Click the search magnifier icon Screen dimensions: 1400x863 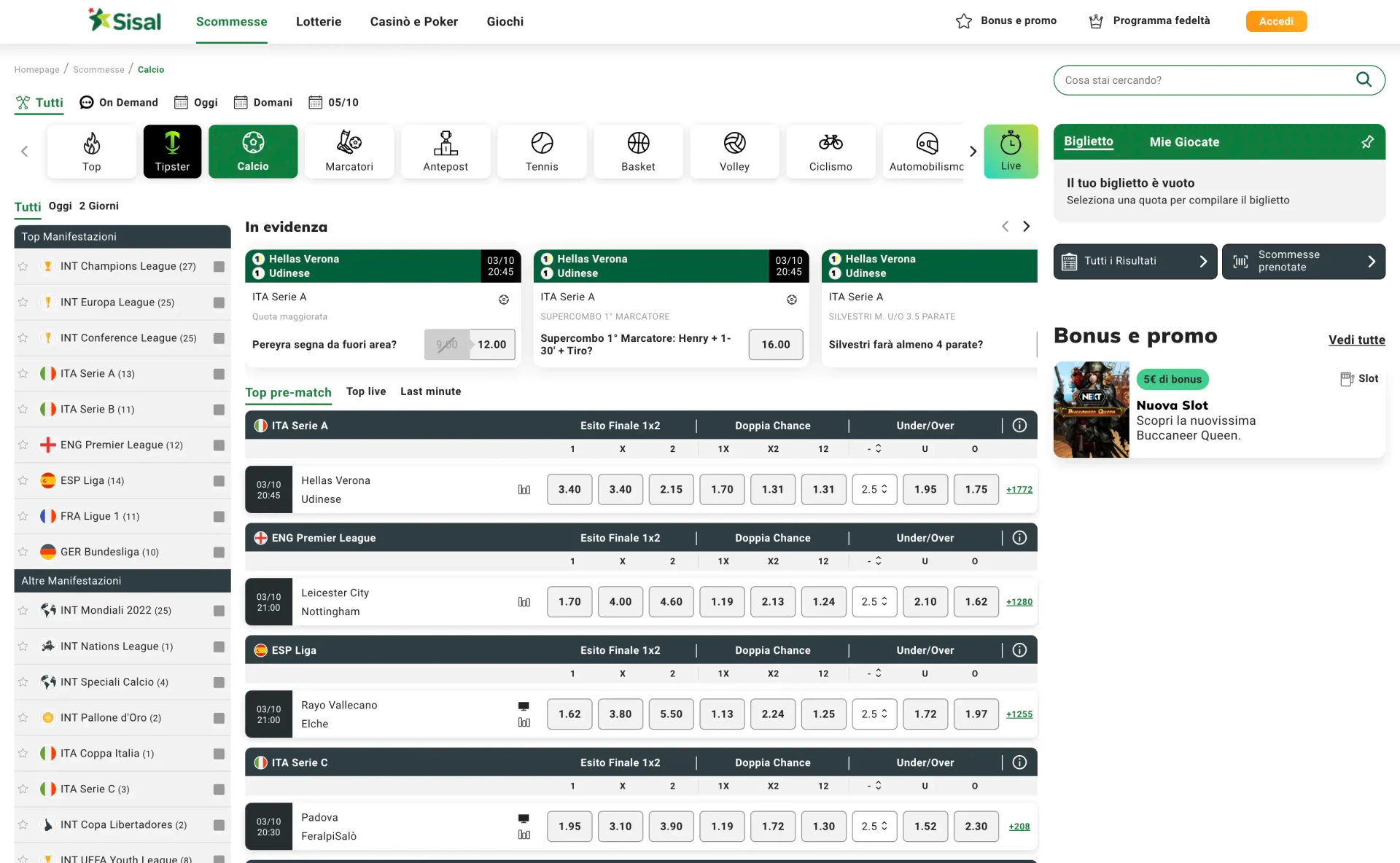coord(1364,79)
